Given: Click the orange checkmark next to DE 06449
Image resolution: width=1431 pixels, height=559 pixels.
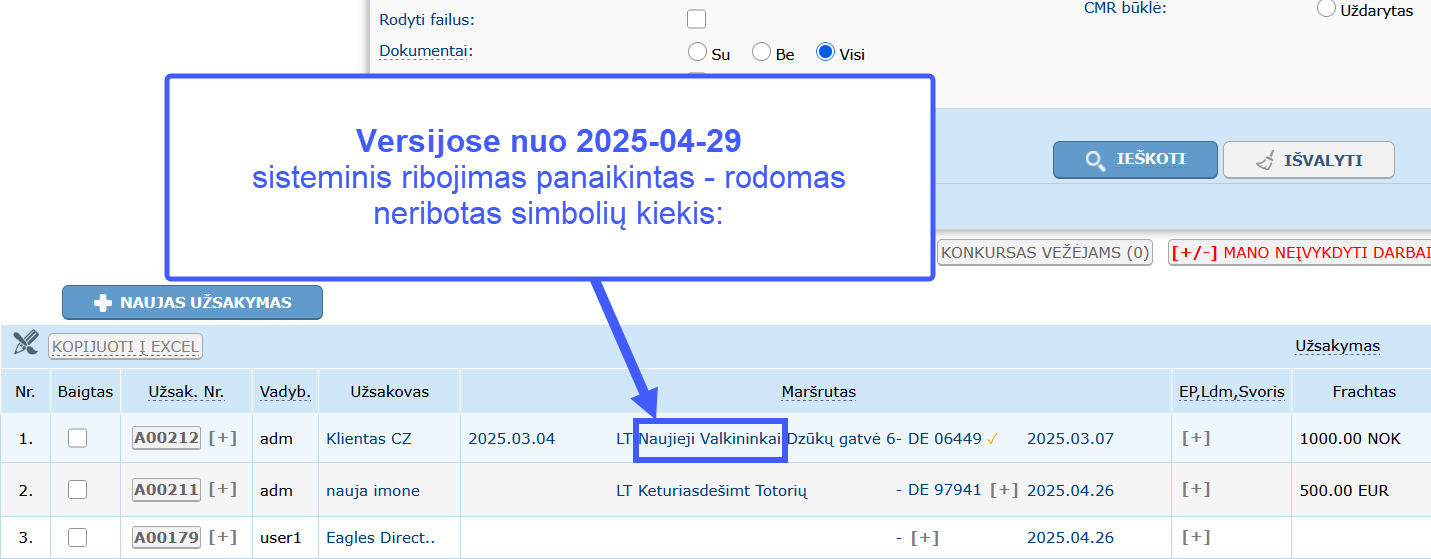Looking at the screenshot, I should pos(991,439).
